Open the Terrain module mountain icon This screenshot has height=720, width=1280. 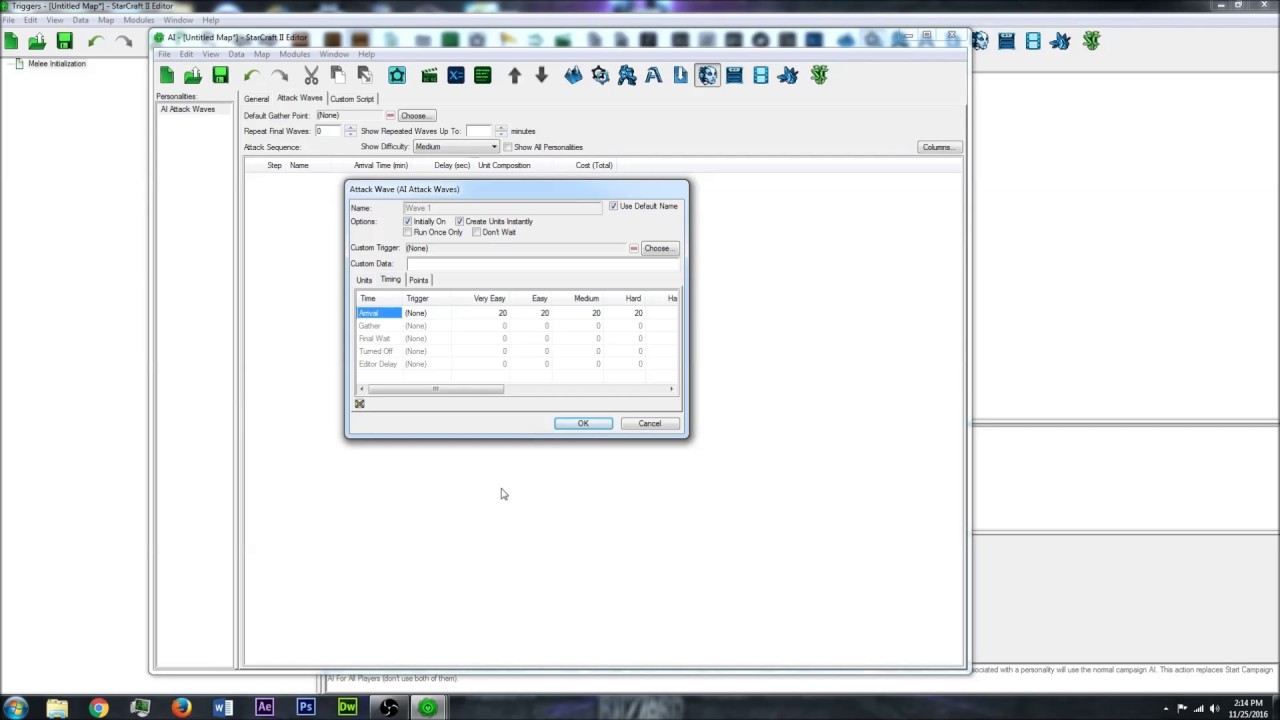(573, 75)
